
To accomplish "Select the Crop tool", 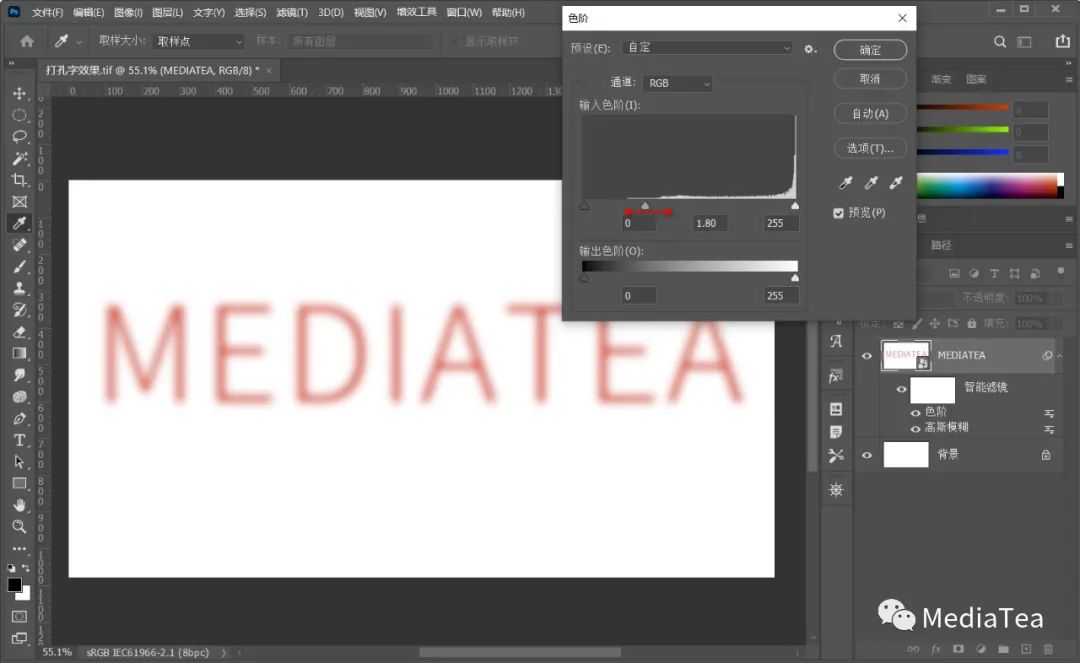I will [19, 180].
